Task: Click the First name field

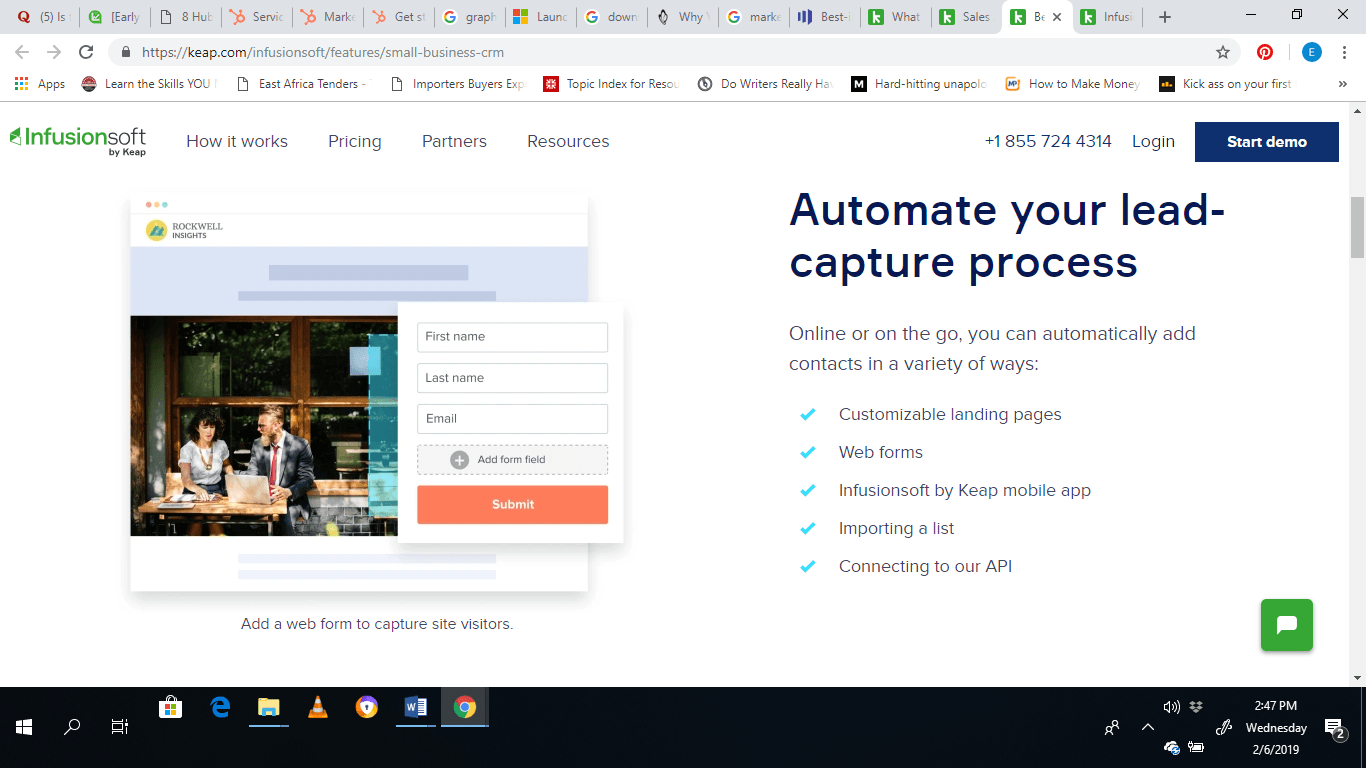Action: coord(512,337)
